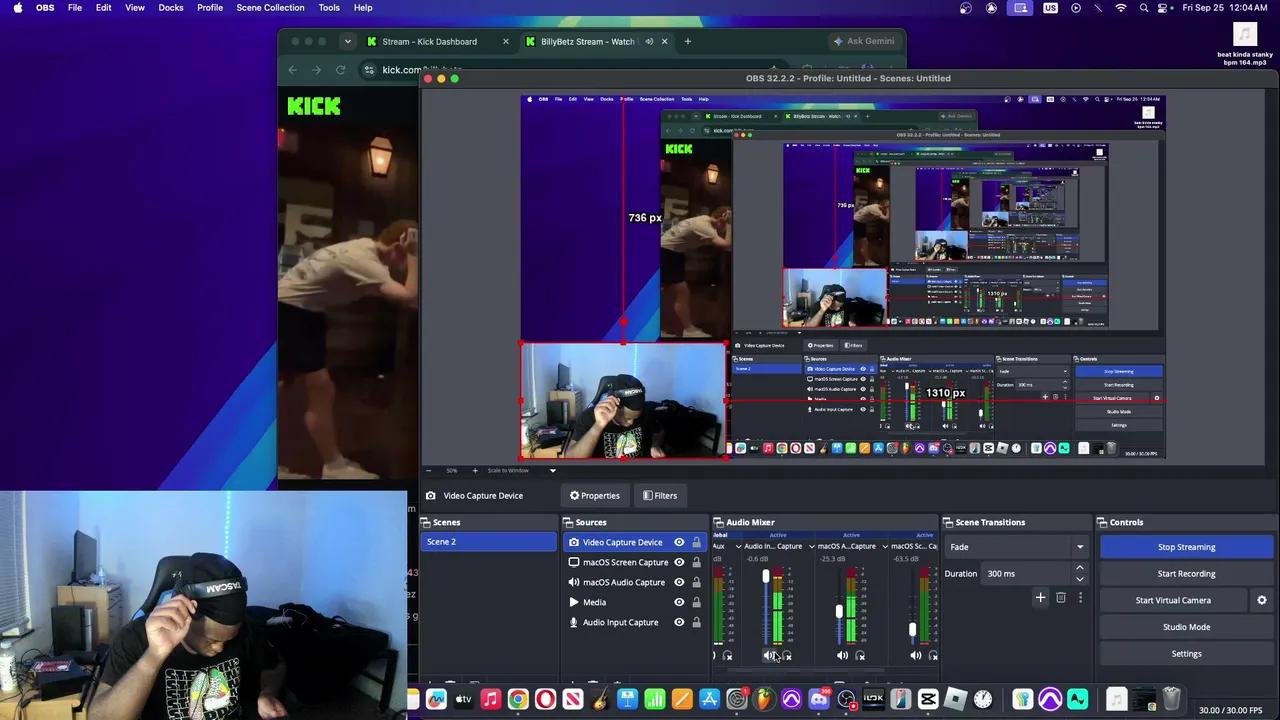1280x720 pixels.
Task: Click Start Recording button
Action: [x=1186, y=574]
